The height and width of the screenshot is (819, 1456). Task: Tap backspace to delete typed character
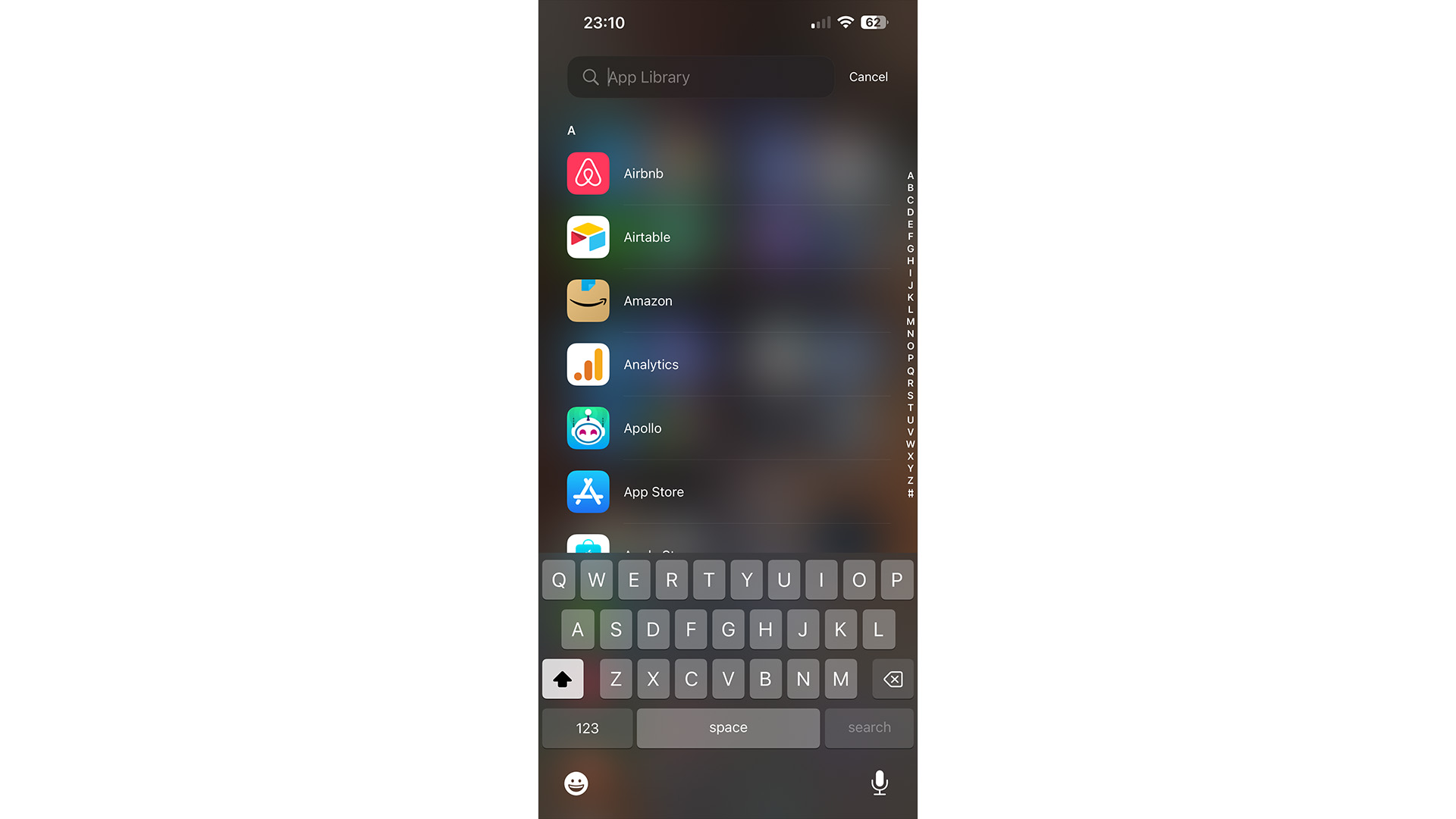coord(890,679)
